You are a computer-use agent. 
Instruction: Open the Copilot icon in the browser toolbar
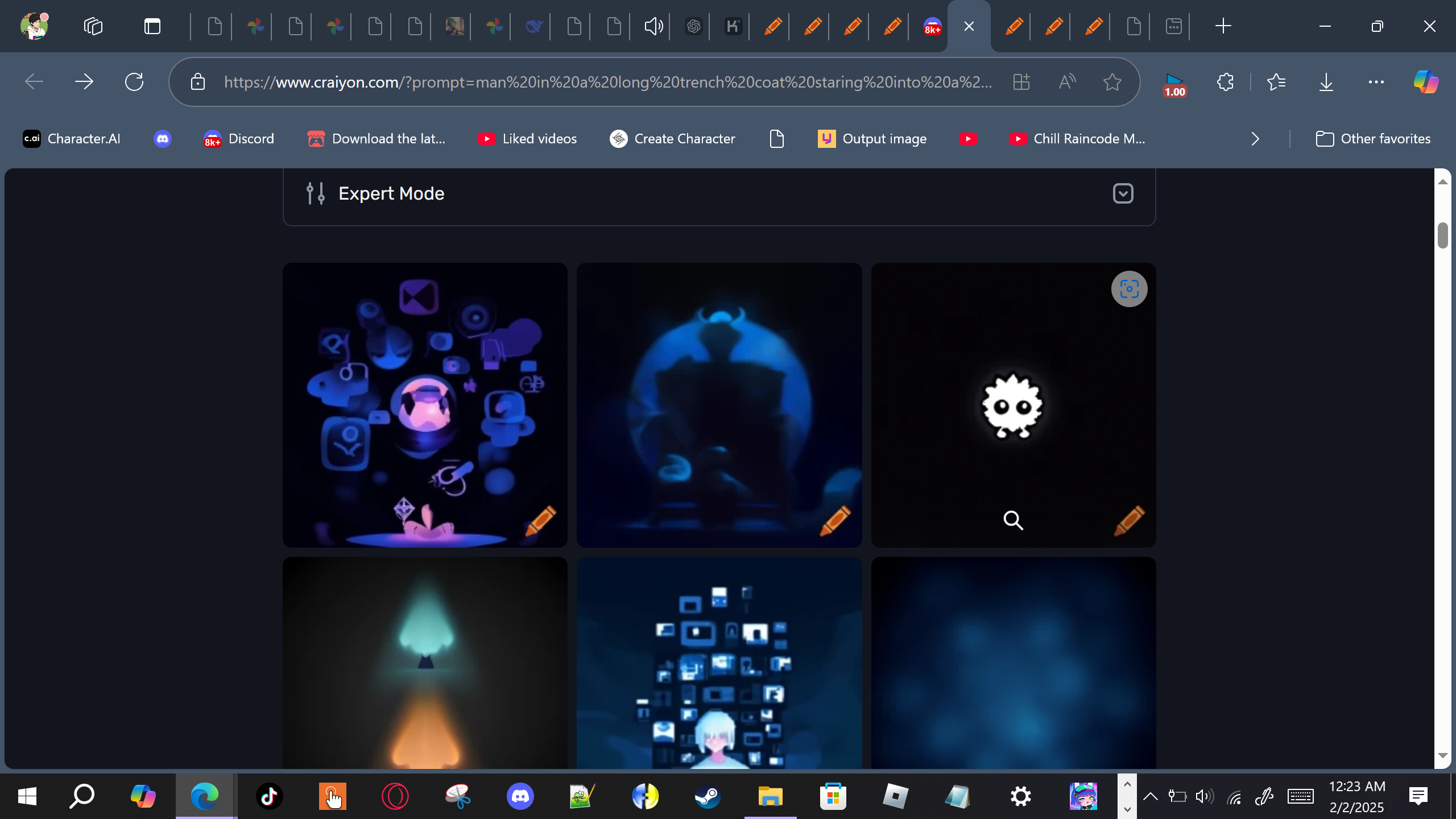tap(1425, 82)
